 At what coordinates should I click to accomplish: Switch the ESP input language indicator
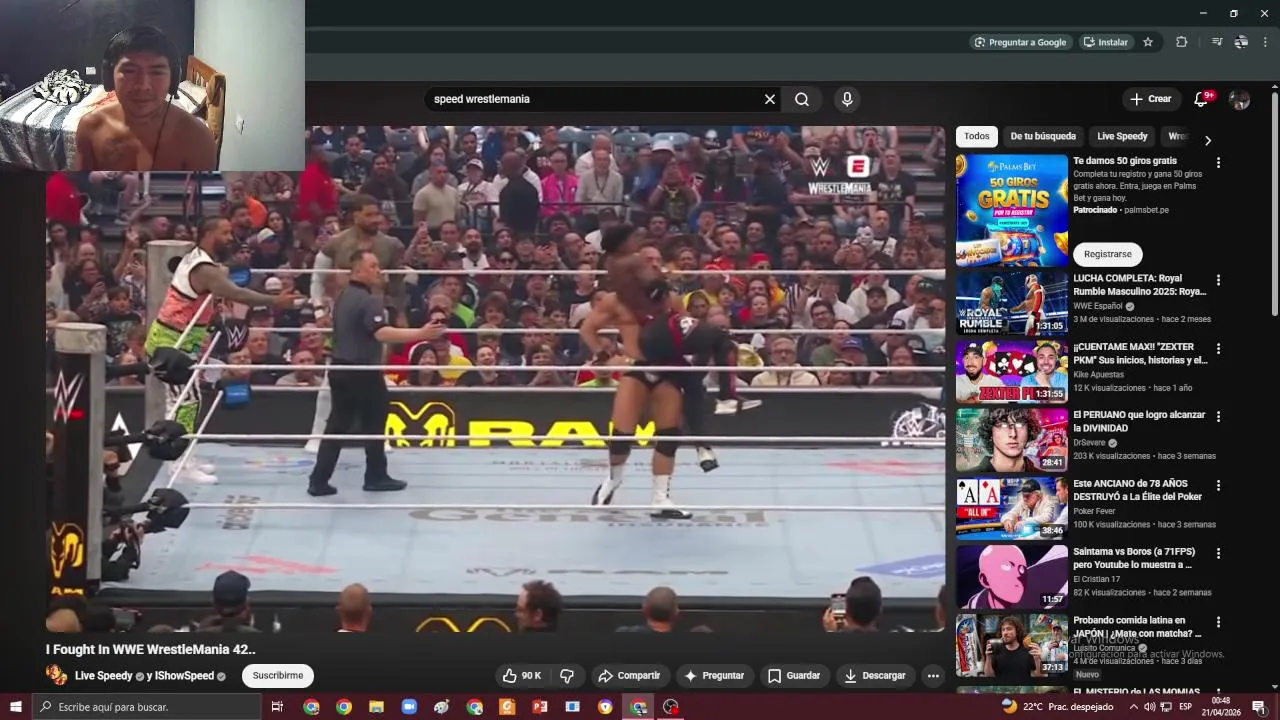[1186, 707]
